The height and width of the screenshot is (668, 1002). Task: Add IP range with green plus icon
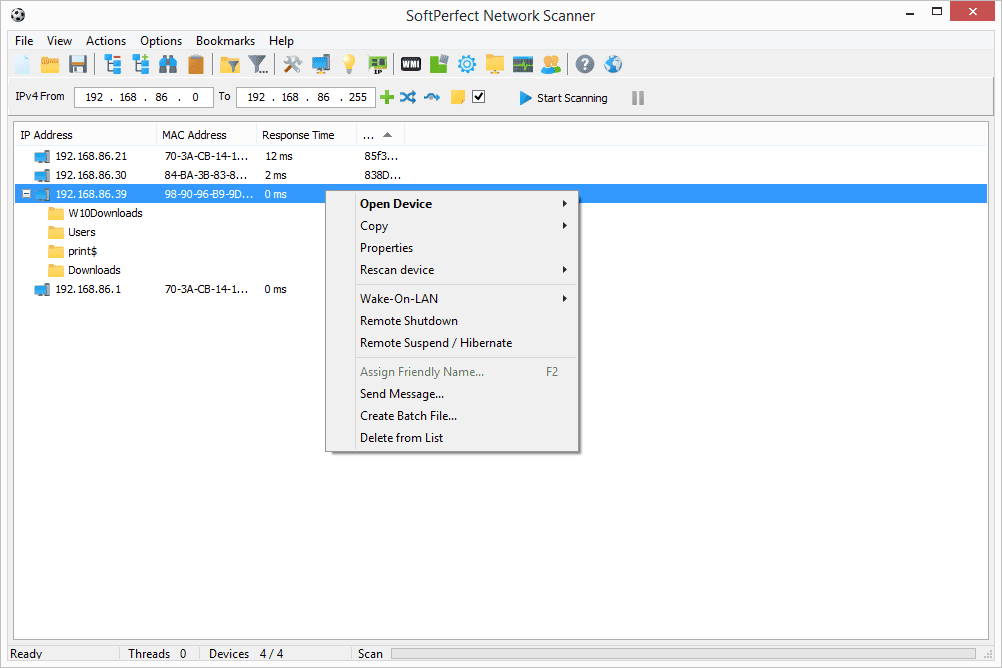click(387, 97)
